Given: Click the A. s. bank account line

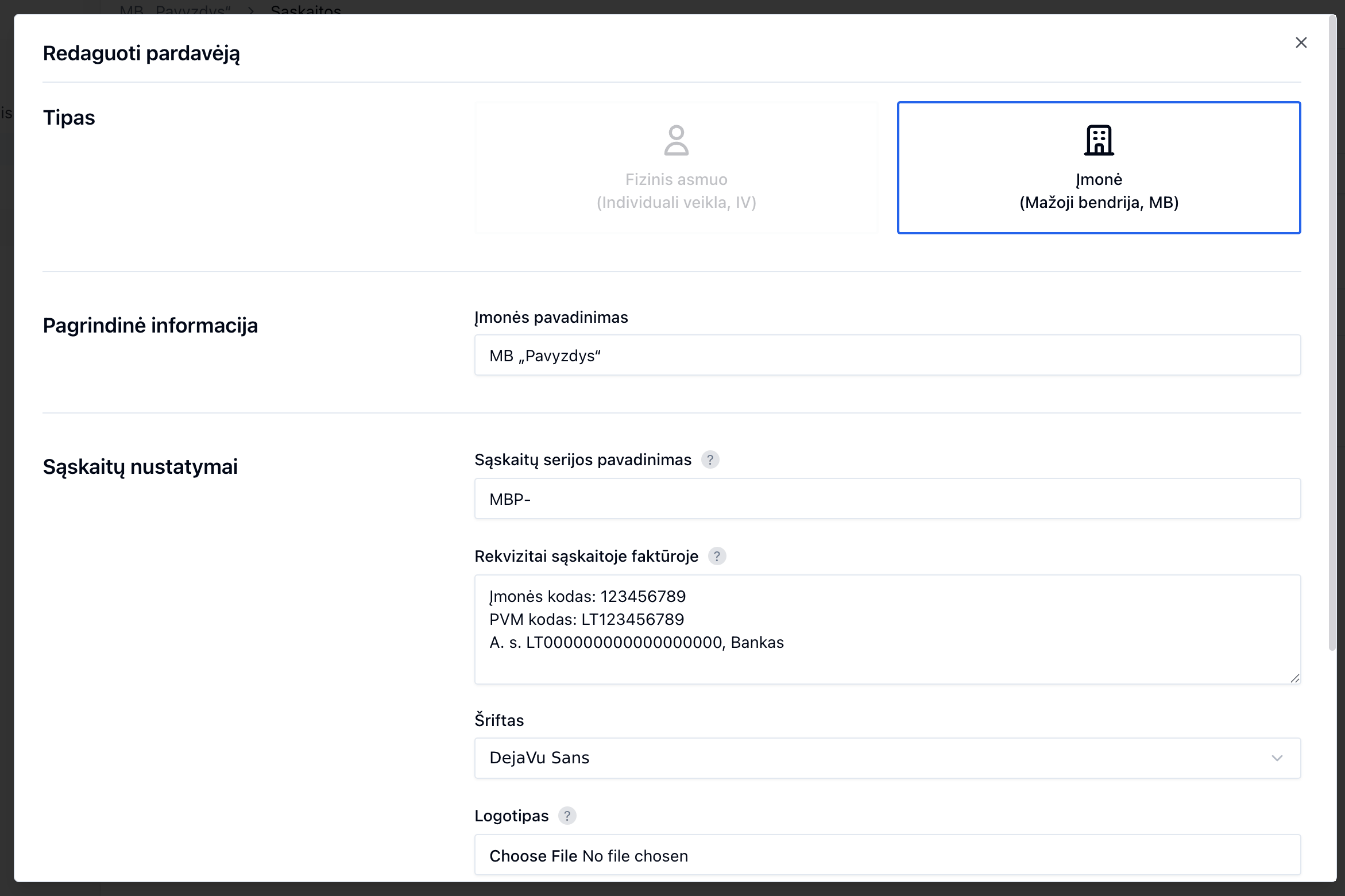Looking at the screenshot, I should click(x=636, y=643).
